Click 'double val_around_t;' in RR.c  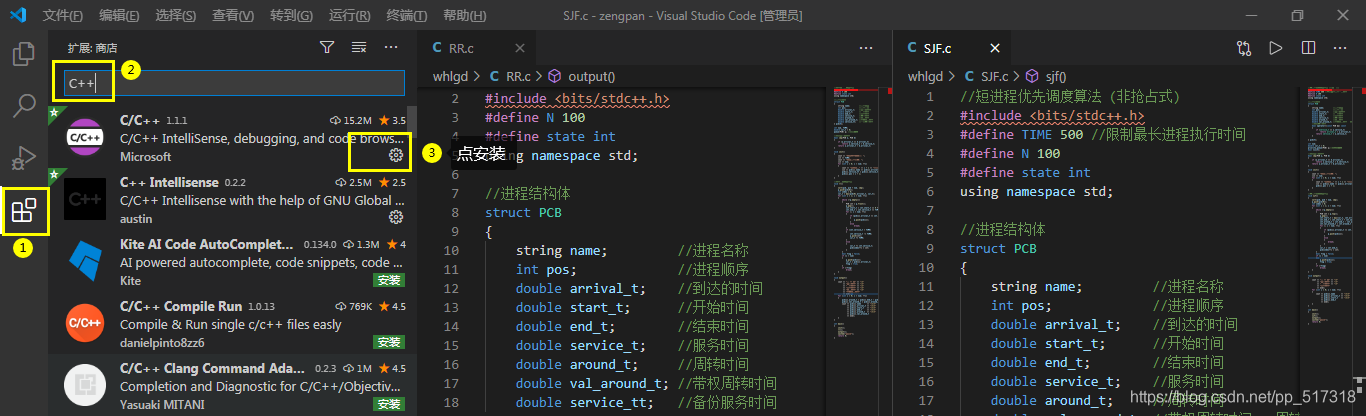click(x=592, y=384)
